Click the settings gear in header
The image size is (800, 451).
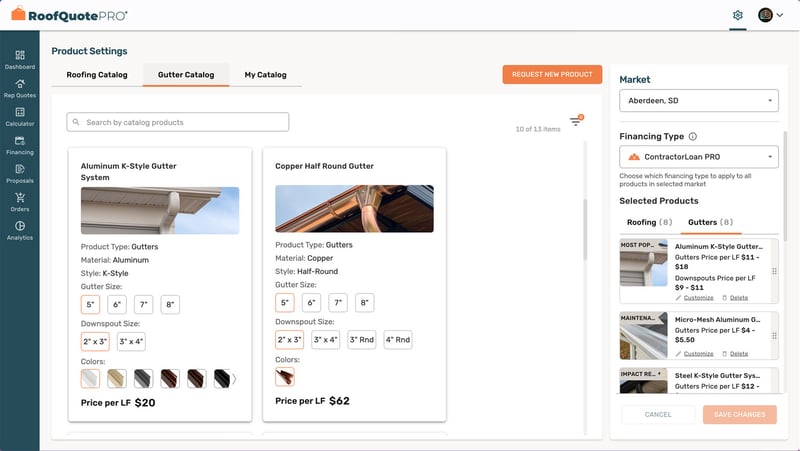point(738,15)
